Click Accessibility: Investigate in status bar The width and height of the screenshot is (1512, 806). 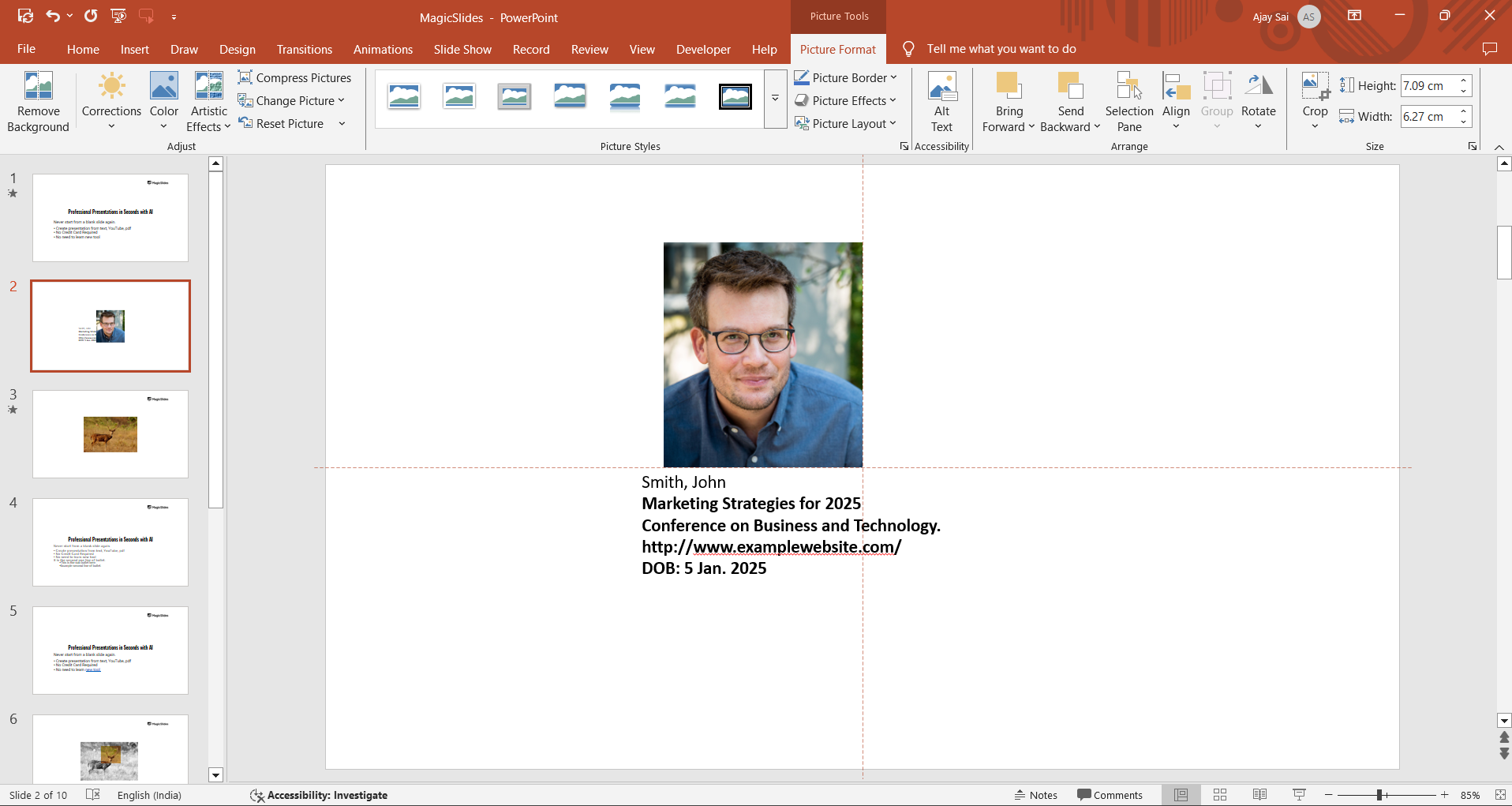click(x=319, y=795)
